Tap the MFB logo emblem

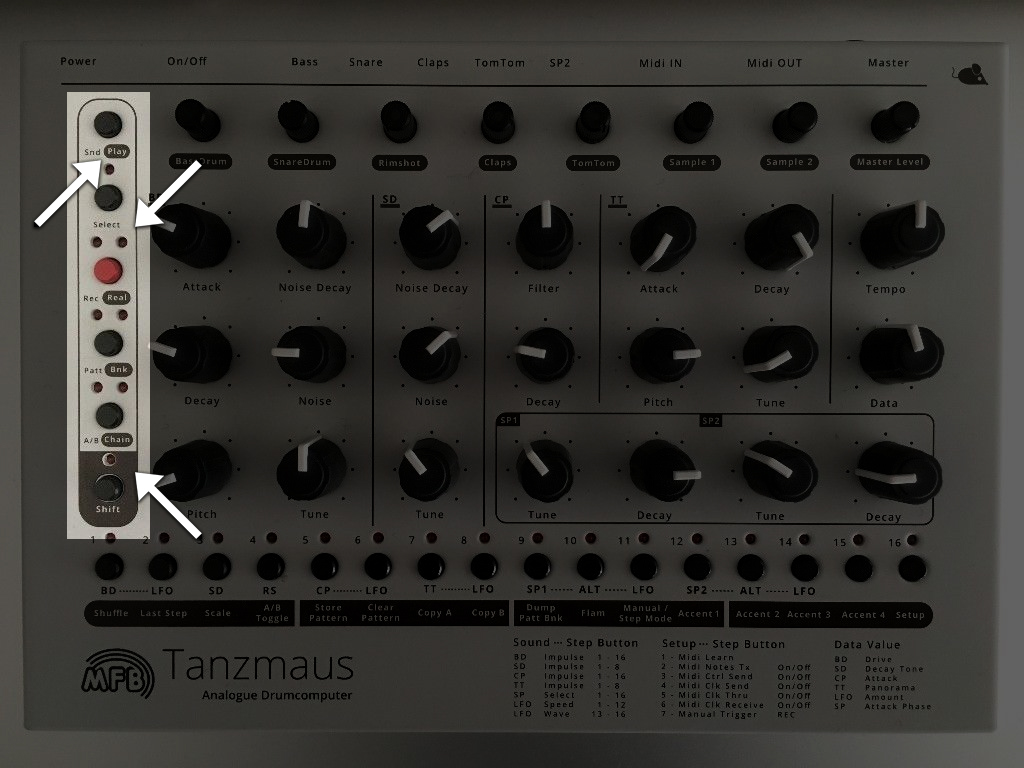[x=118, y=673]
